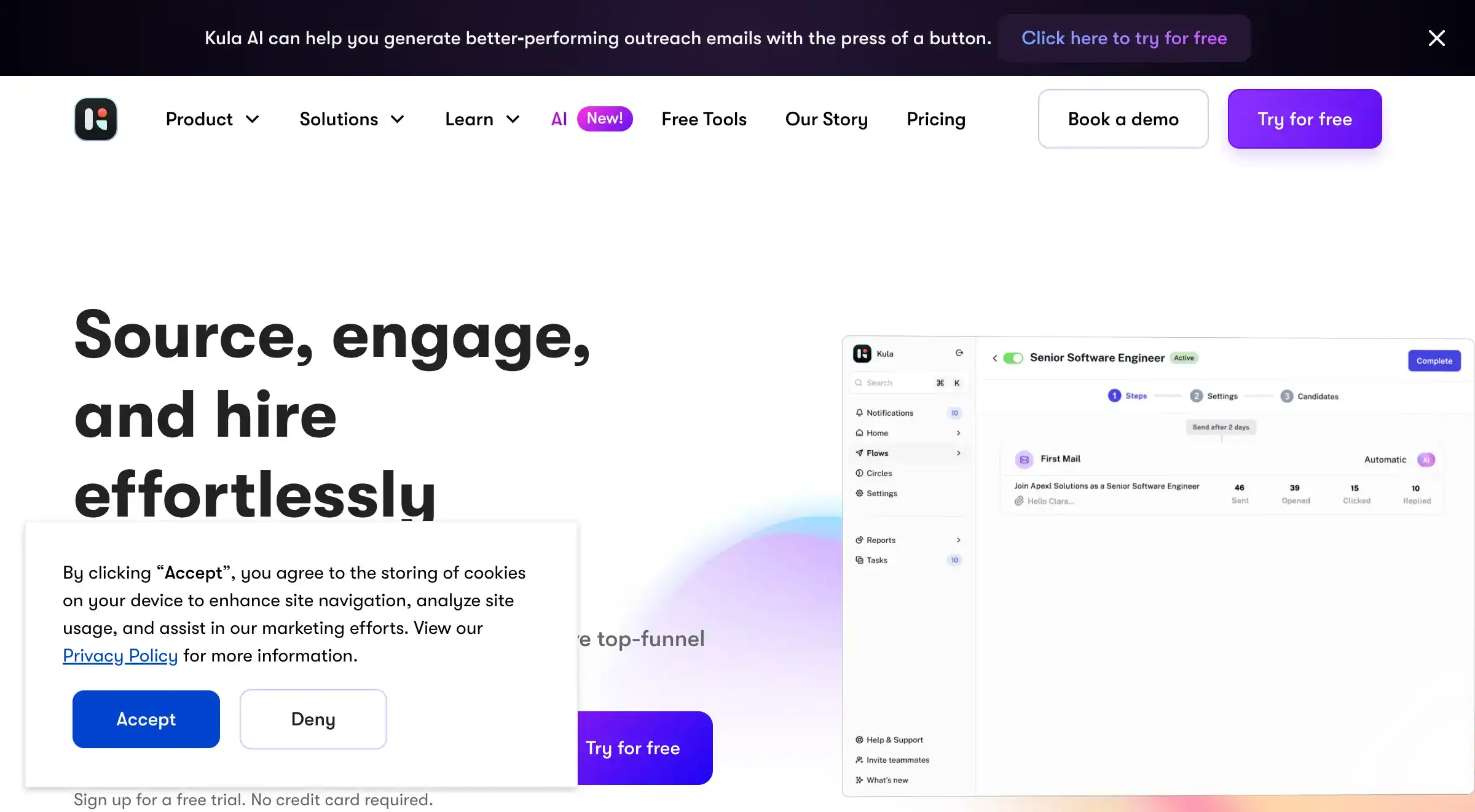Expand the Solutions dropdown menu
Image resolution: width=1475 pixels, height=812 pixels.
(x=351, y=118)
